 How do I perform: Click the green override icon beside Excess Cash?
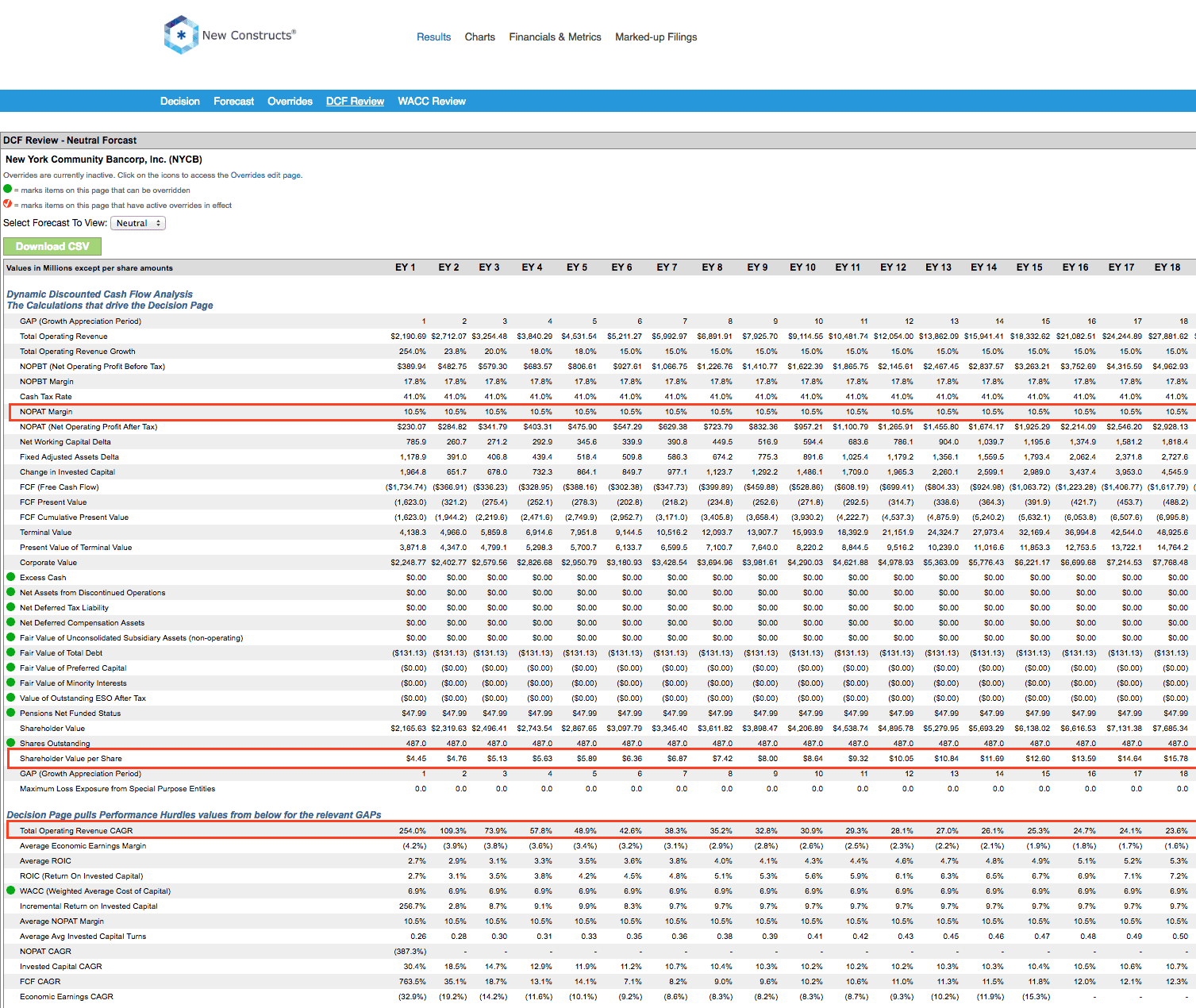click(11, 577)
